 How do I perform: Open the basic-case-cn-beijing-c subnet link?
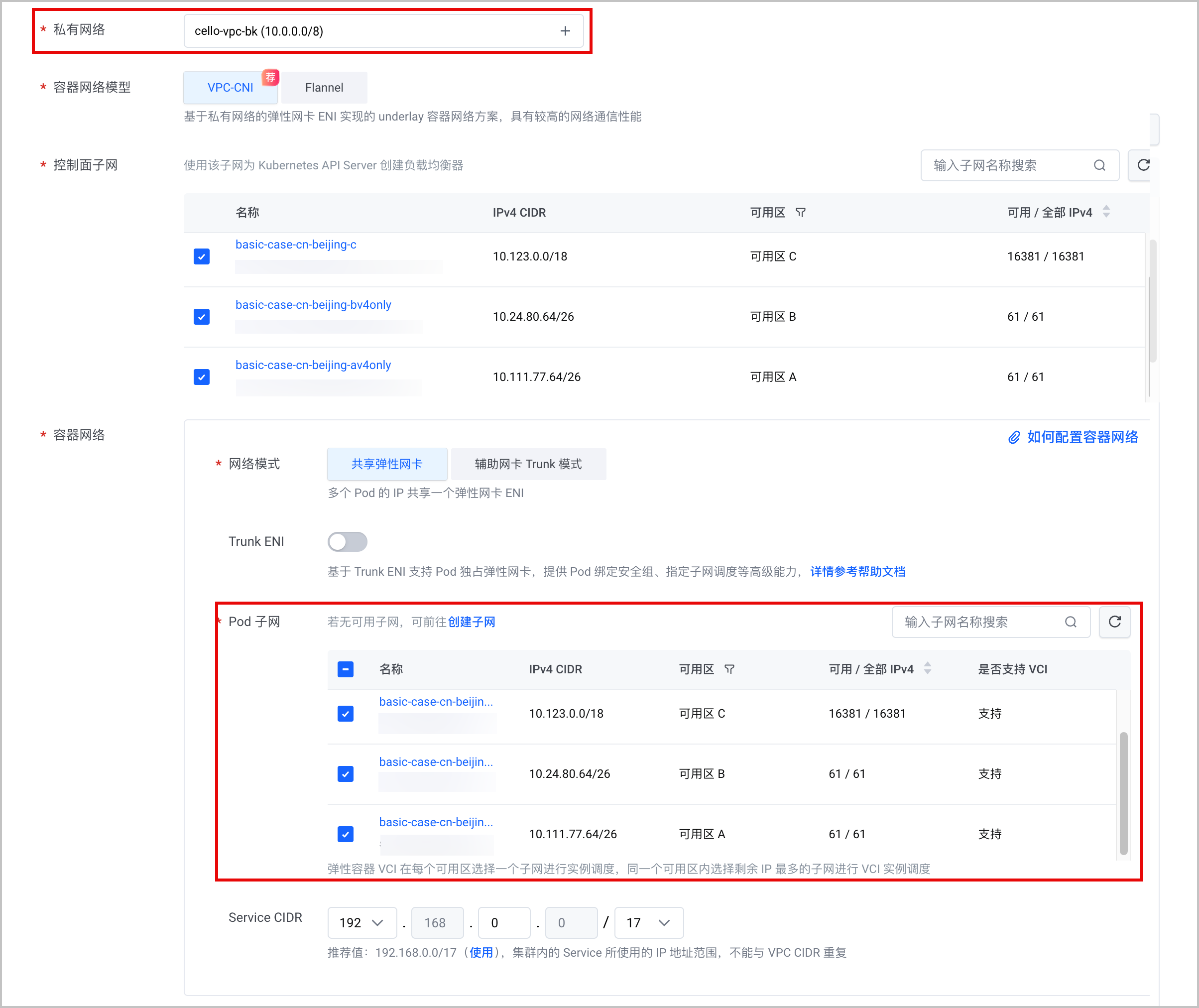pyautogui.click(x=296, y=245)
